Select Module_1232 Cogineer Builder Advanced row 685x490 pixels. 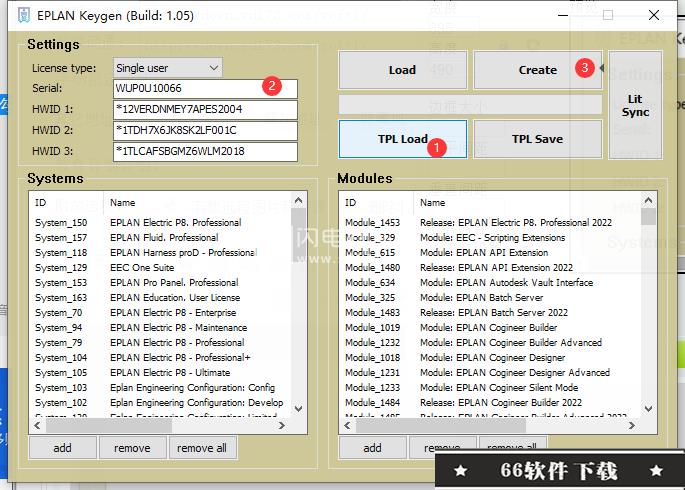coord(491,343)
